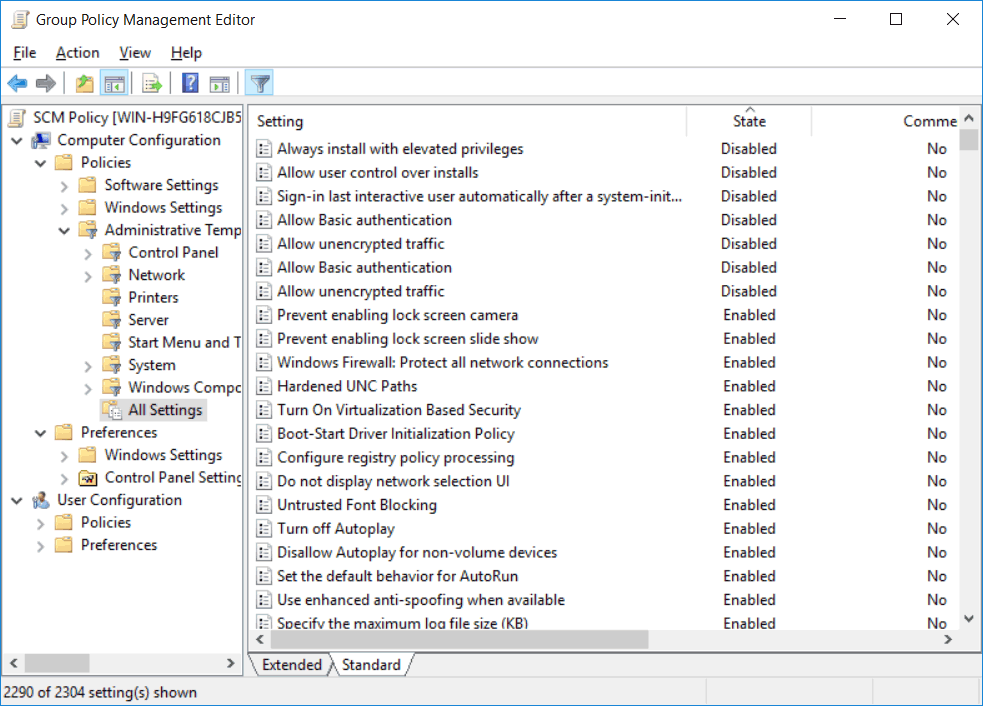The image size is (983, 706).
Task: Expand the System tree node
Action: (88, 366)
